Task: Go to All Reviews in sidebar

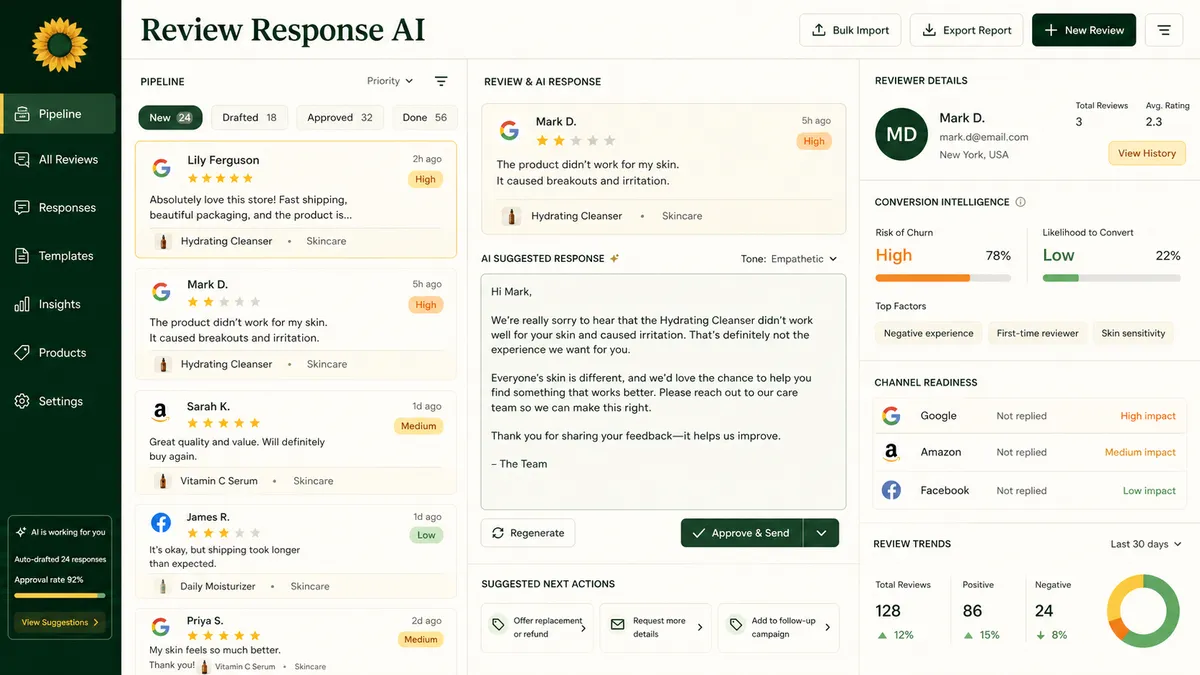Action: tap(59, 159)
